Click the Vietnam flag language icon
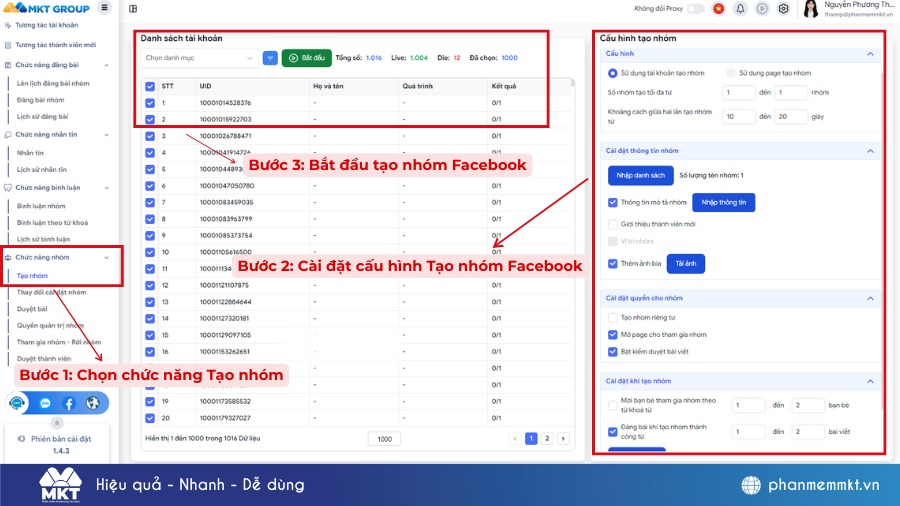The width and height of the screenshot is (900, 506). [x=718, y=9]
